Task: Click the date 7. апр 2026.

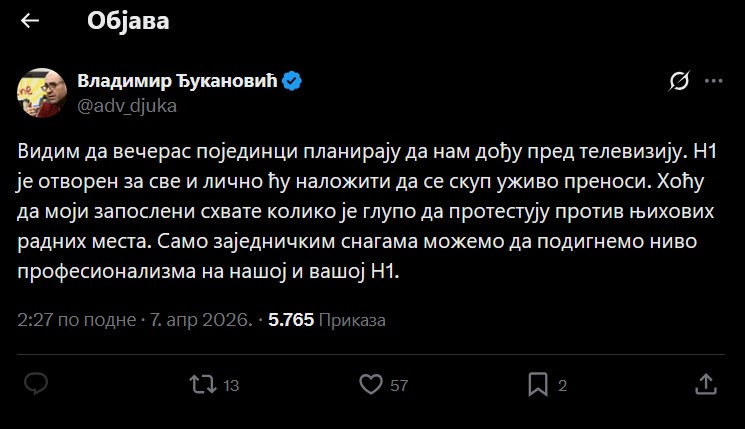Action: 202,320
